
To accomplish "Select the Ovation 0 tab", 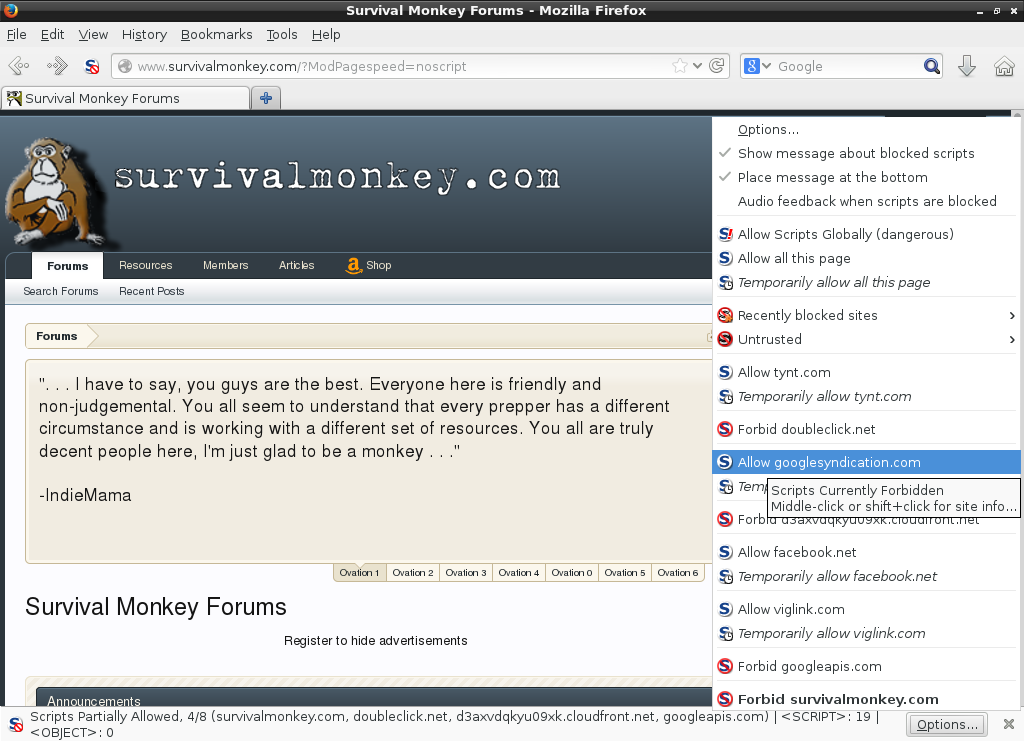I will click(x=571, y=573).
